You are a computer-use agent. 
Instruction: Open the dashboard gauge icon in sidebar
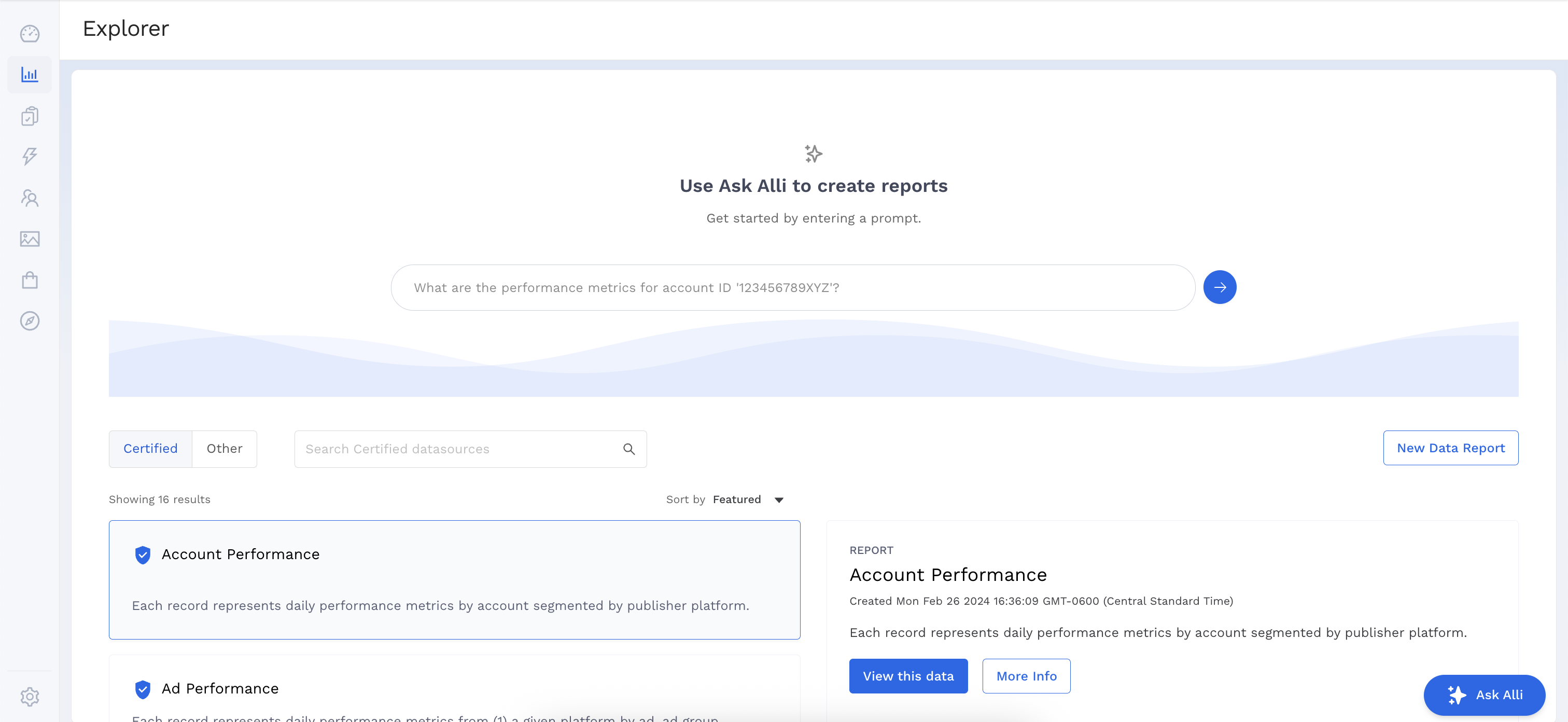point(29,34)
